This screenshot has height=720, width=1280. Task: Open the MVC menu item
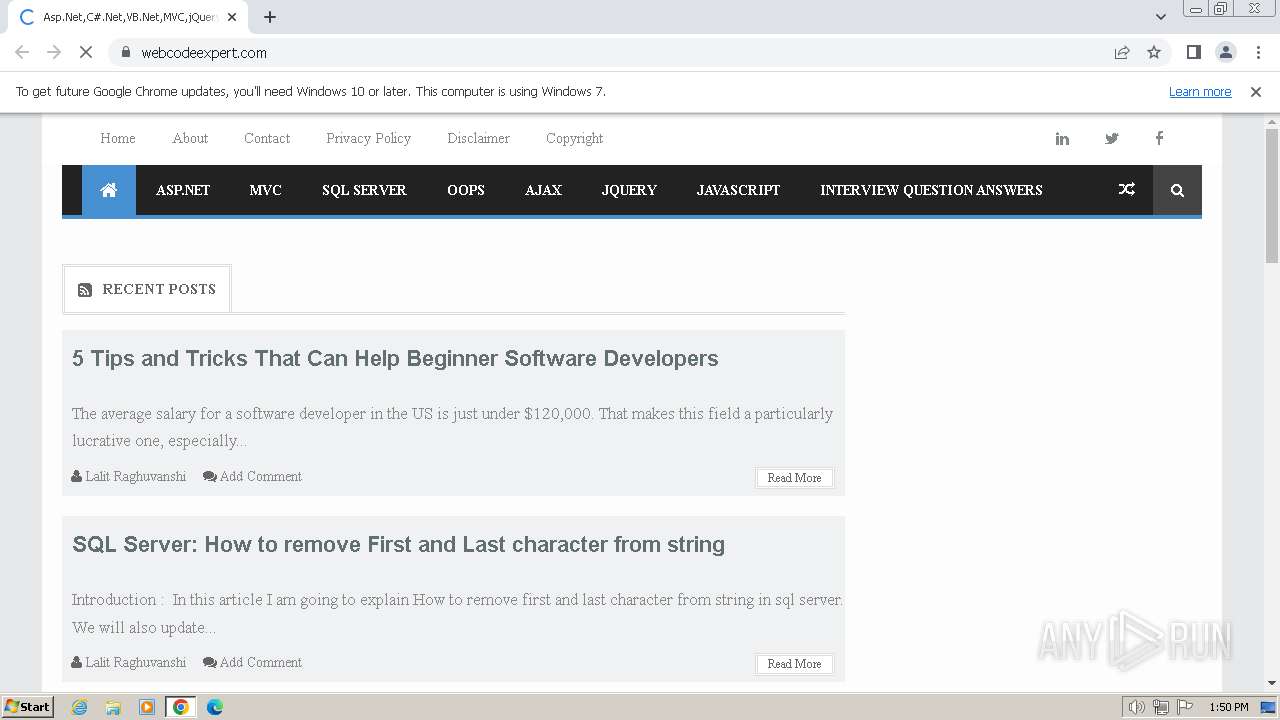click(266, 190)
